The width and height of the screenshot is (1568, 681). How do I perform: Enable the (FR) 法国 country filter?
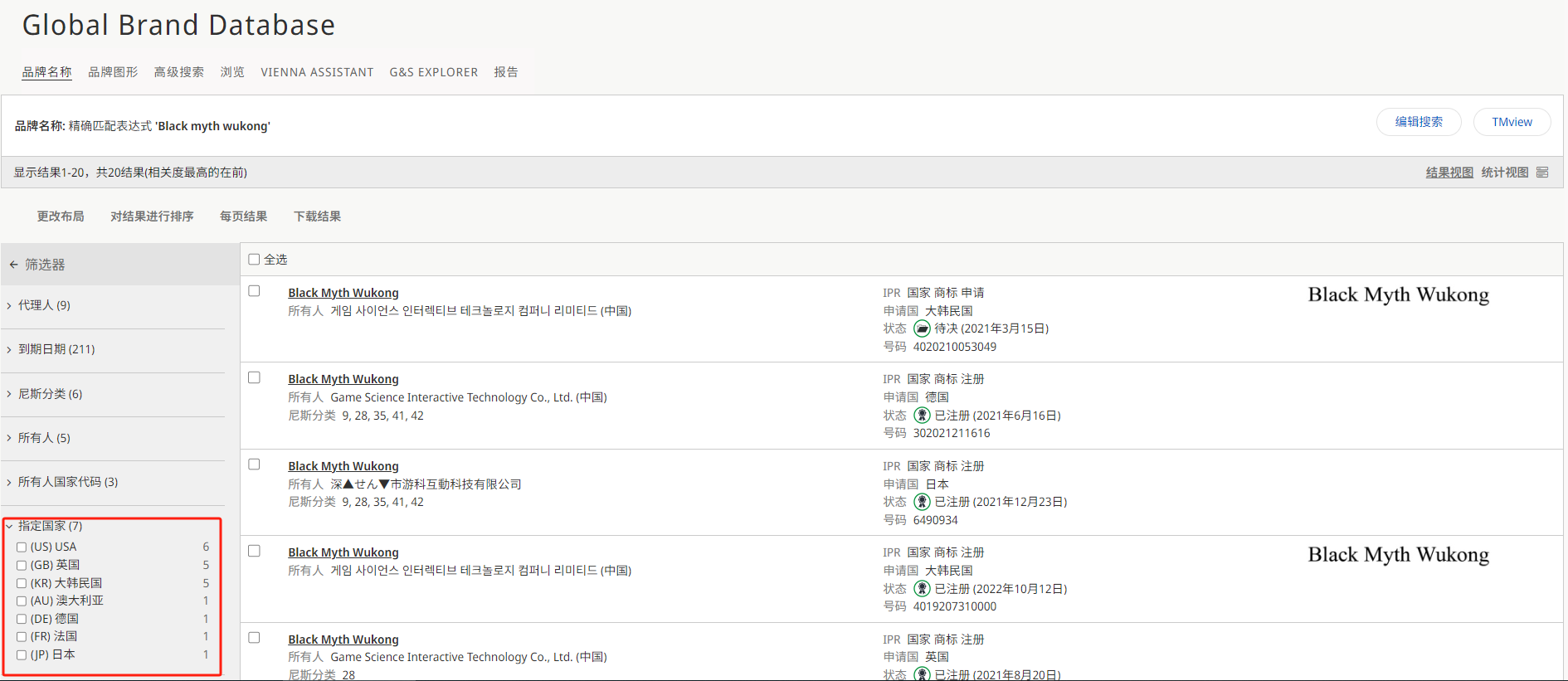point(22,637)
